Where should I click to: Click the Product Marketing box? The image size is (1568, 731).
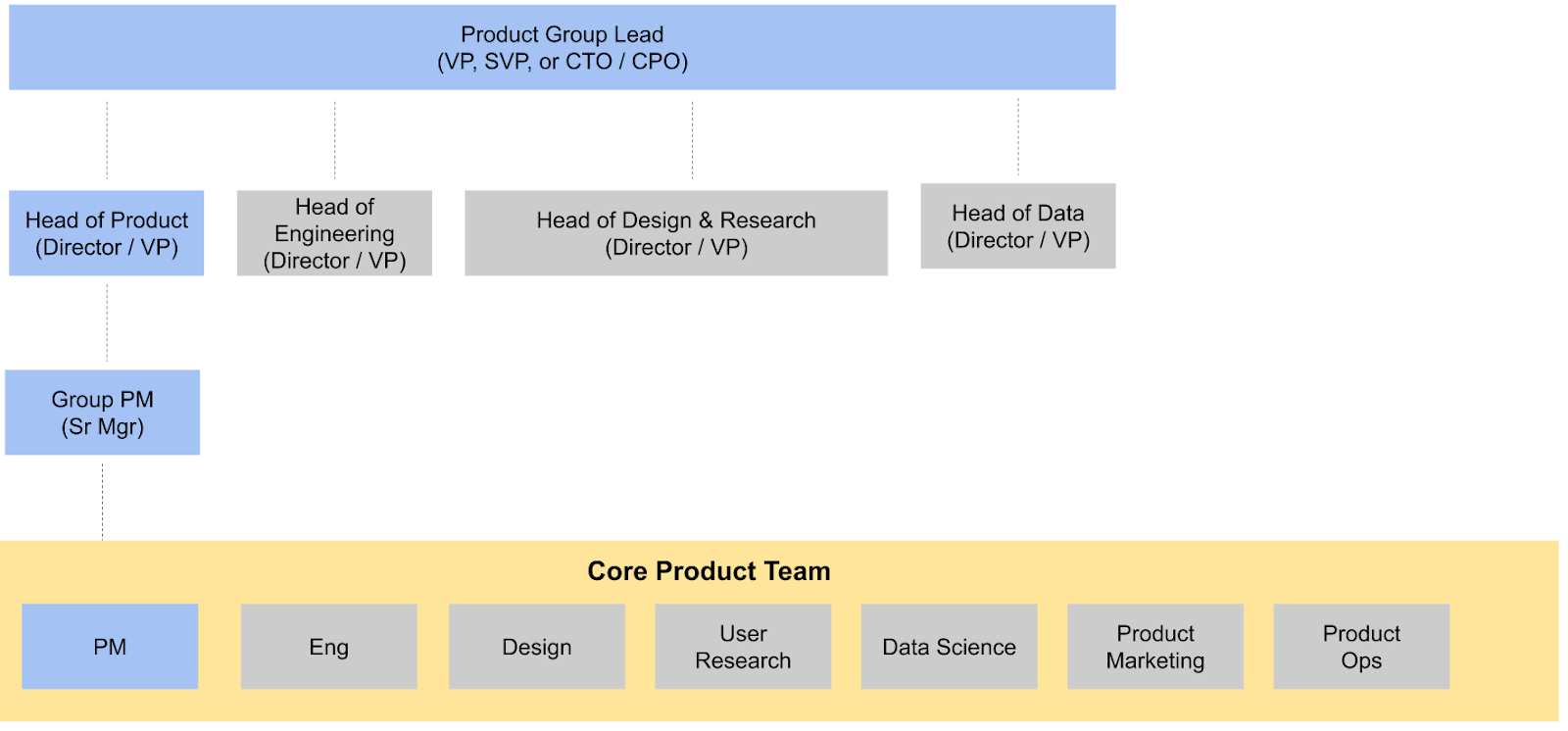[1155, 647]
